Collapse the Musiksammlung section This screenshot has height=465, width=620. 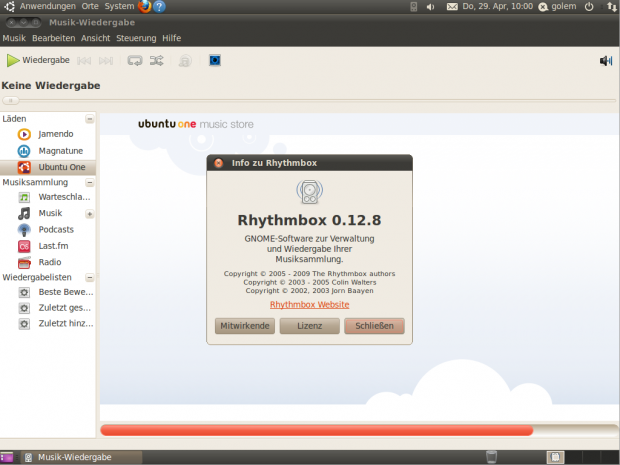point(90,182)
